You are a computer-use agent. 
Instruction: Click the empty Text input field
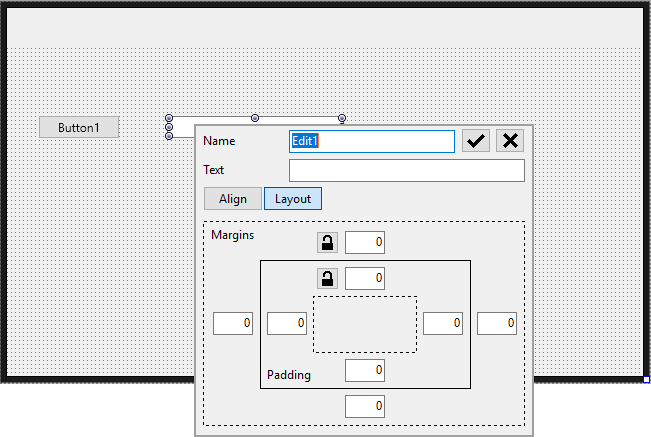click(x=407, y=171)
